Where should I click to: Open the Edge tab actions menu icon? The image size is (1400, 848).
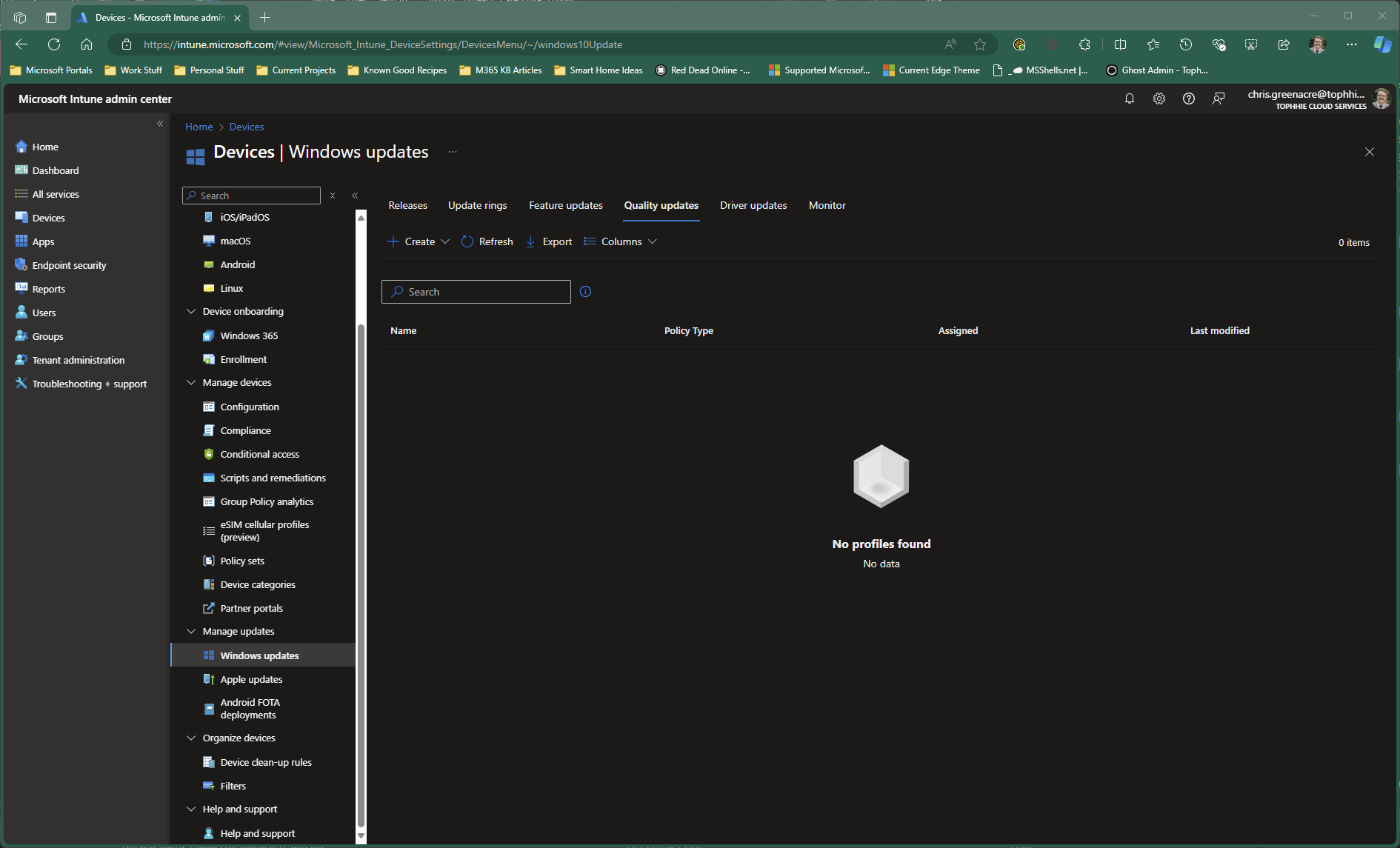click(x=51, y=17)
